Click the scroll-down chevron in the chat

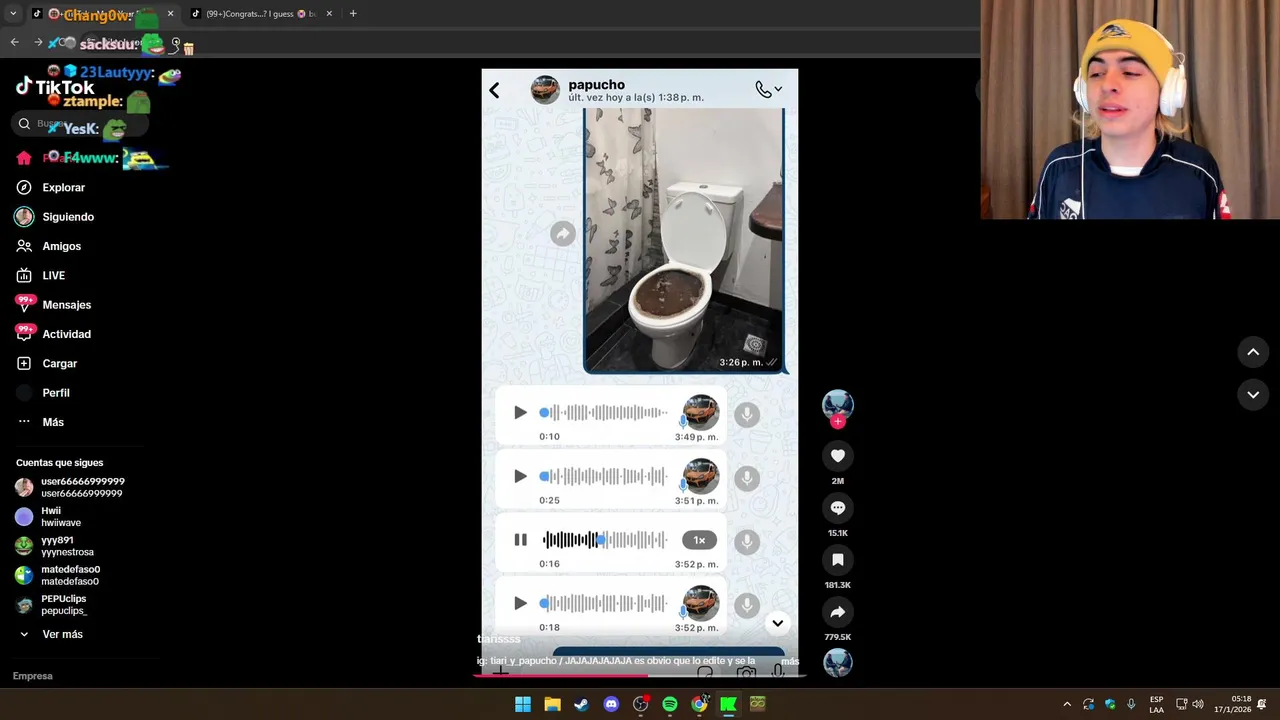coord(777,623)
